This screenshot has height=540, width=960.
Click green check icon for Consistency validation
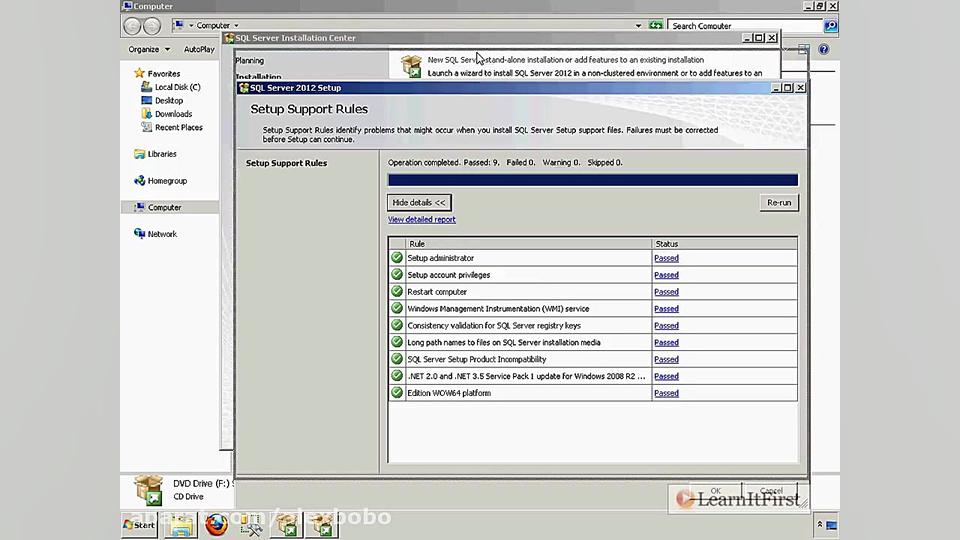tap(397, 325)
